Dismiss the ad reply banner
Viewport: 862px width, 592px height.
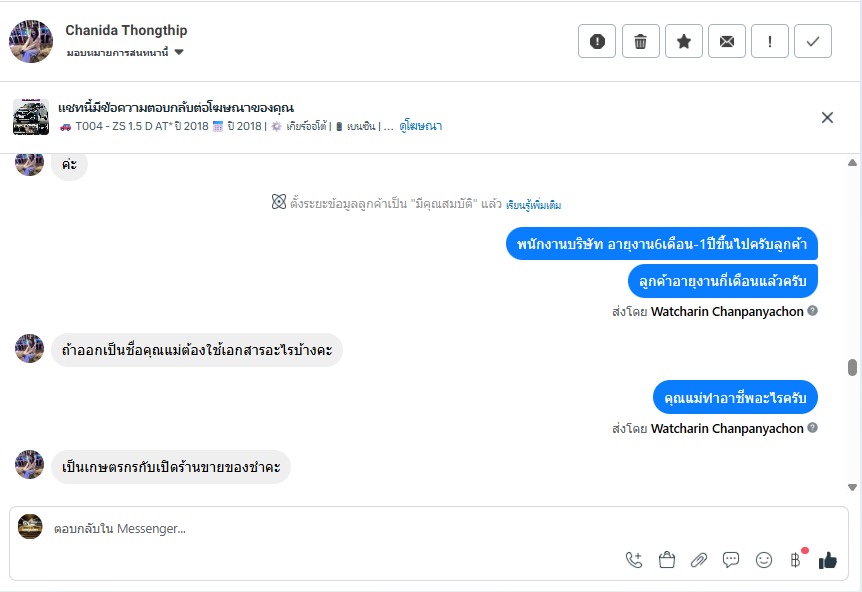pos(827,117)
